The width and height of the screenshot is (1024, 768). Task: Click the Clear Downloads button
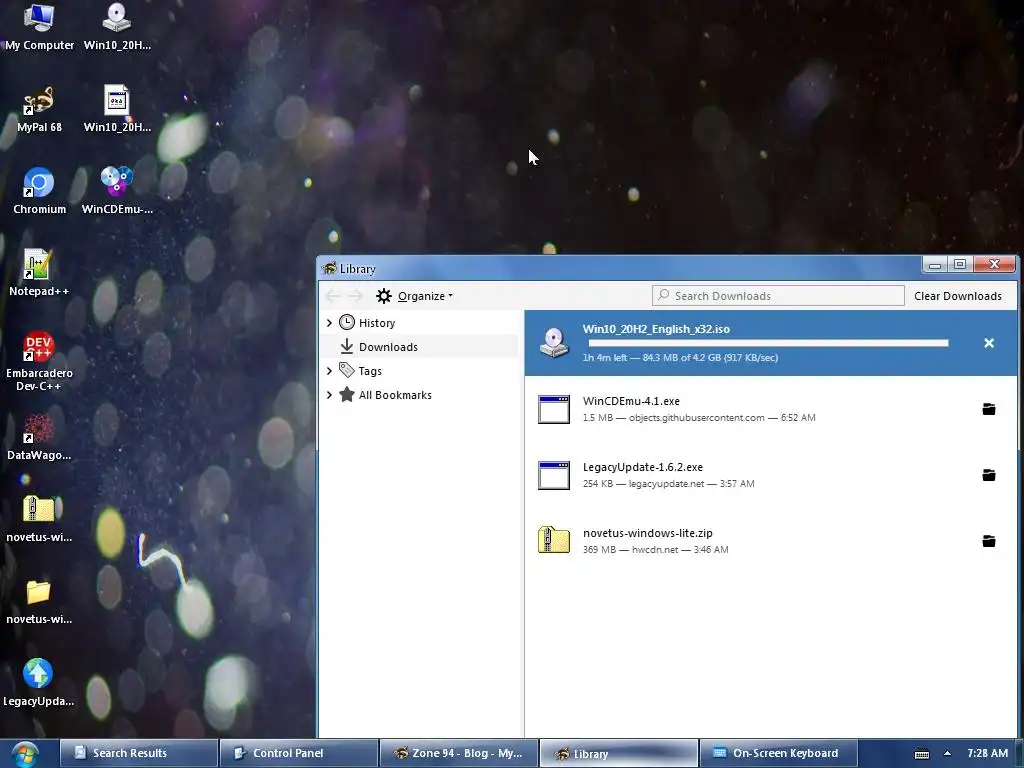957,296
